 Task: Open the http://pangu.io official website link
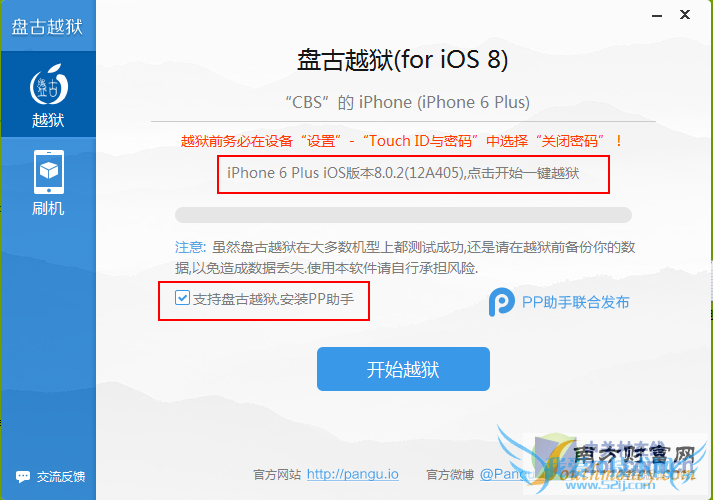[353, 474]
